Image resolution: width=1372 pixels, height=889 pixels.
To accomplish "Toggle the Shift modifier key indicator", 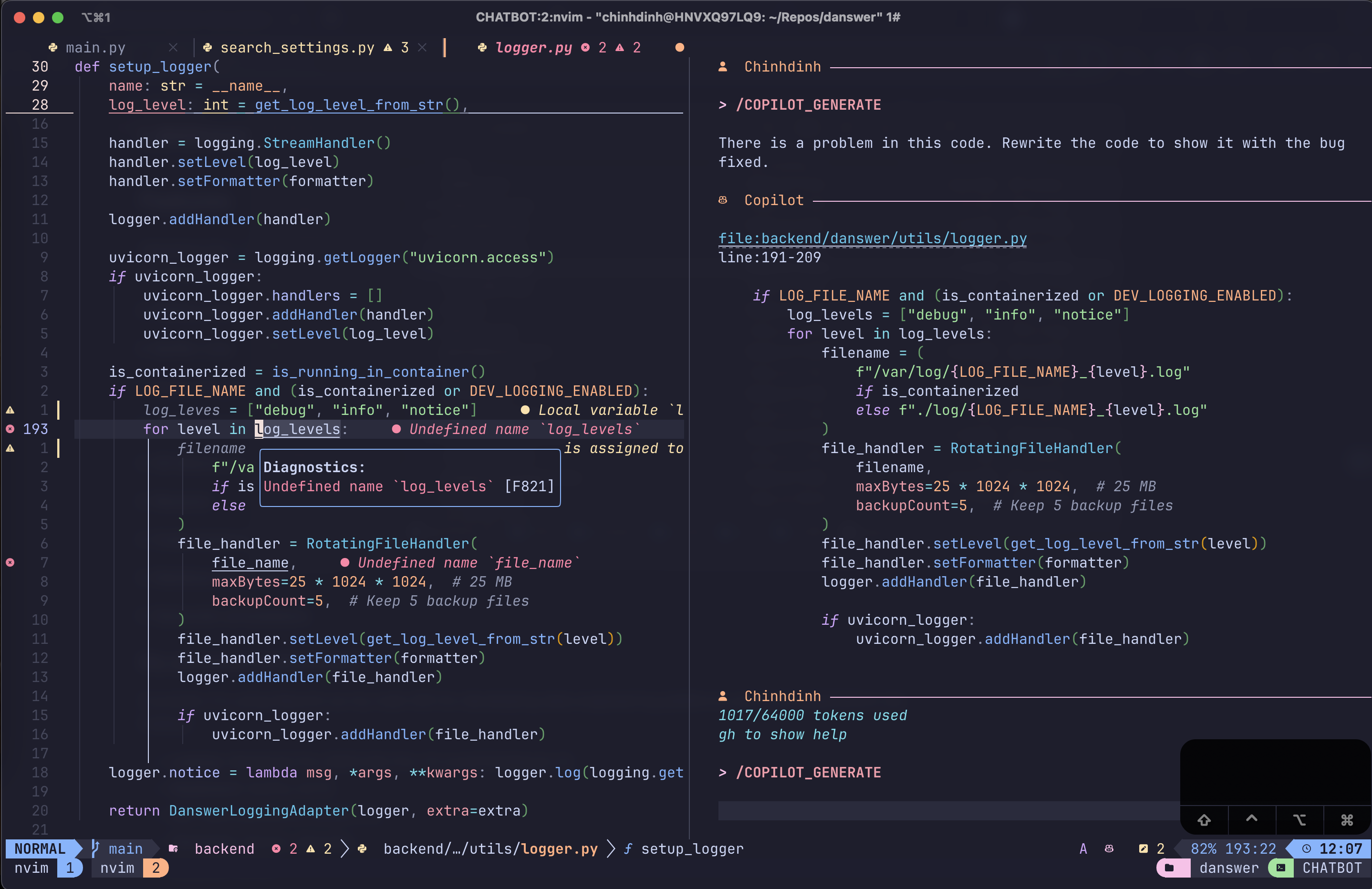I will [1204, 819].
